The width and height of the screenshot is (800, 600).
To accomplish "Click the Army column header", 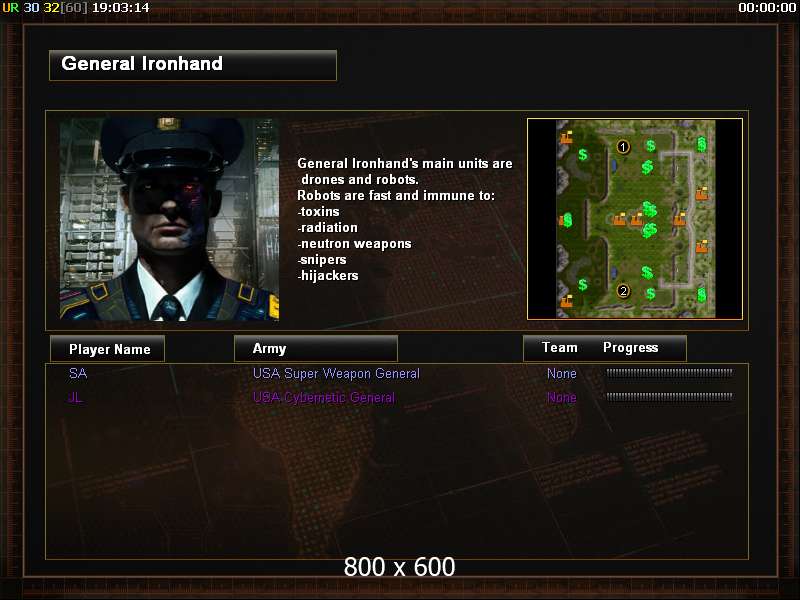I will [x=316, y=348].
